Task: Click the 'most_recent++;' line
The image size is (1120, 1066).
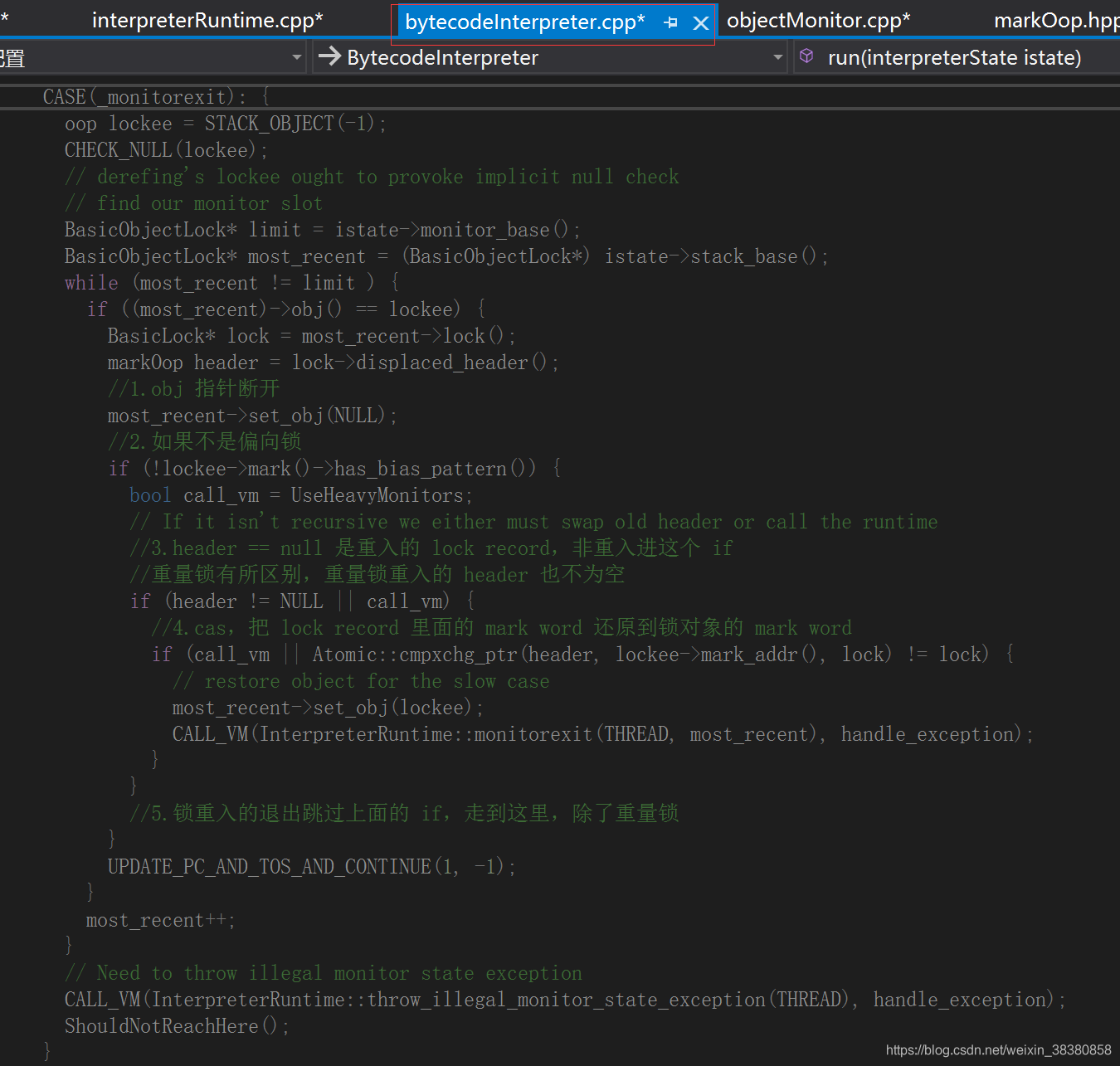Action: 161,920
